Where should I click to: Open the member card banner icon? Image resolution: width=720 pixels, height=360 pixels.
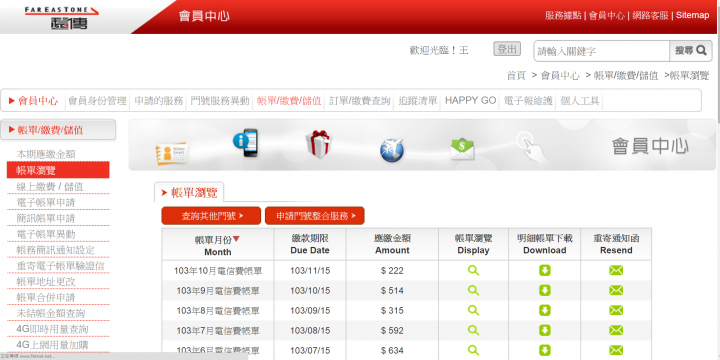171,152
